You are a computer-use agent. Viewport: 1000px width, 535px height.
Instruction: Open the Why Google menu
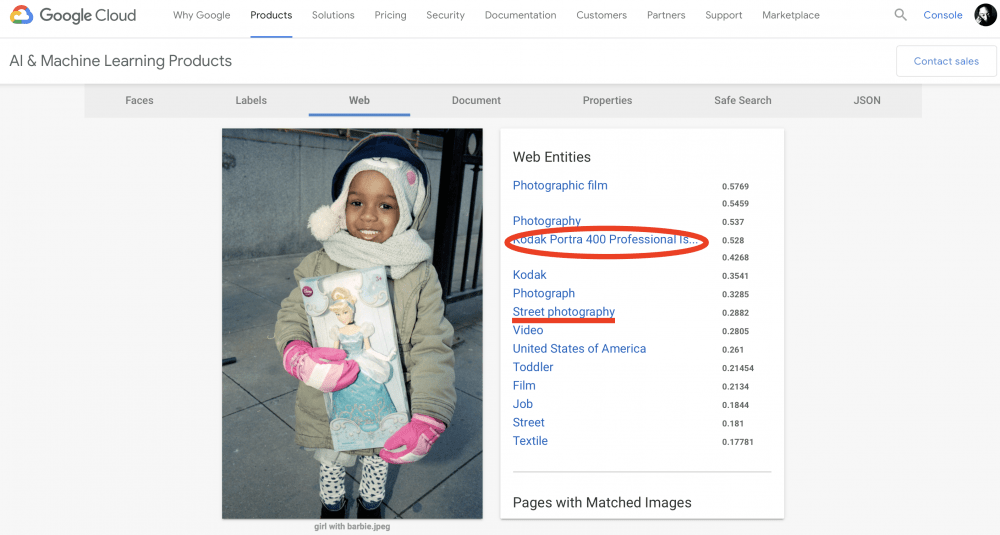tap(202, 15)
